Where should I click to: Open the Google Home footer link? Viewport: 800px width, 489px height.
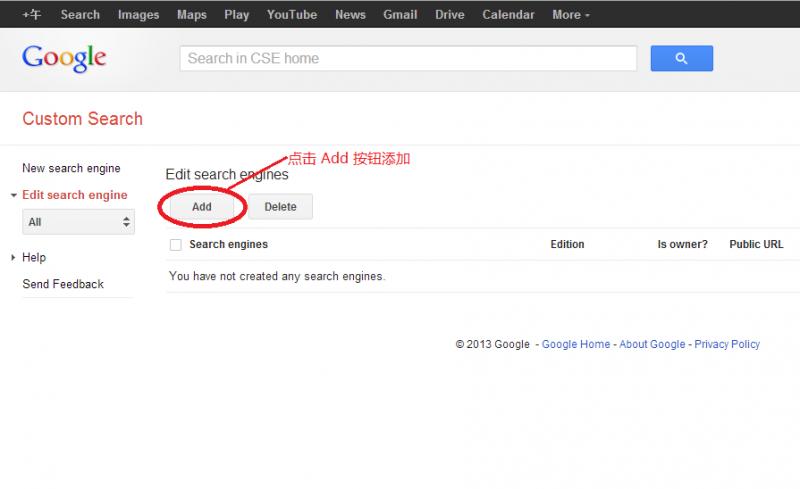pyautogui.click(x=575, y=344)
